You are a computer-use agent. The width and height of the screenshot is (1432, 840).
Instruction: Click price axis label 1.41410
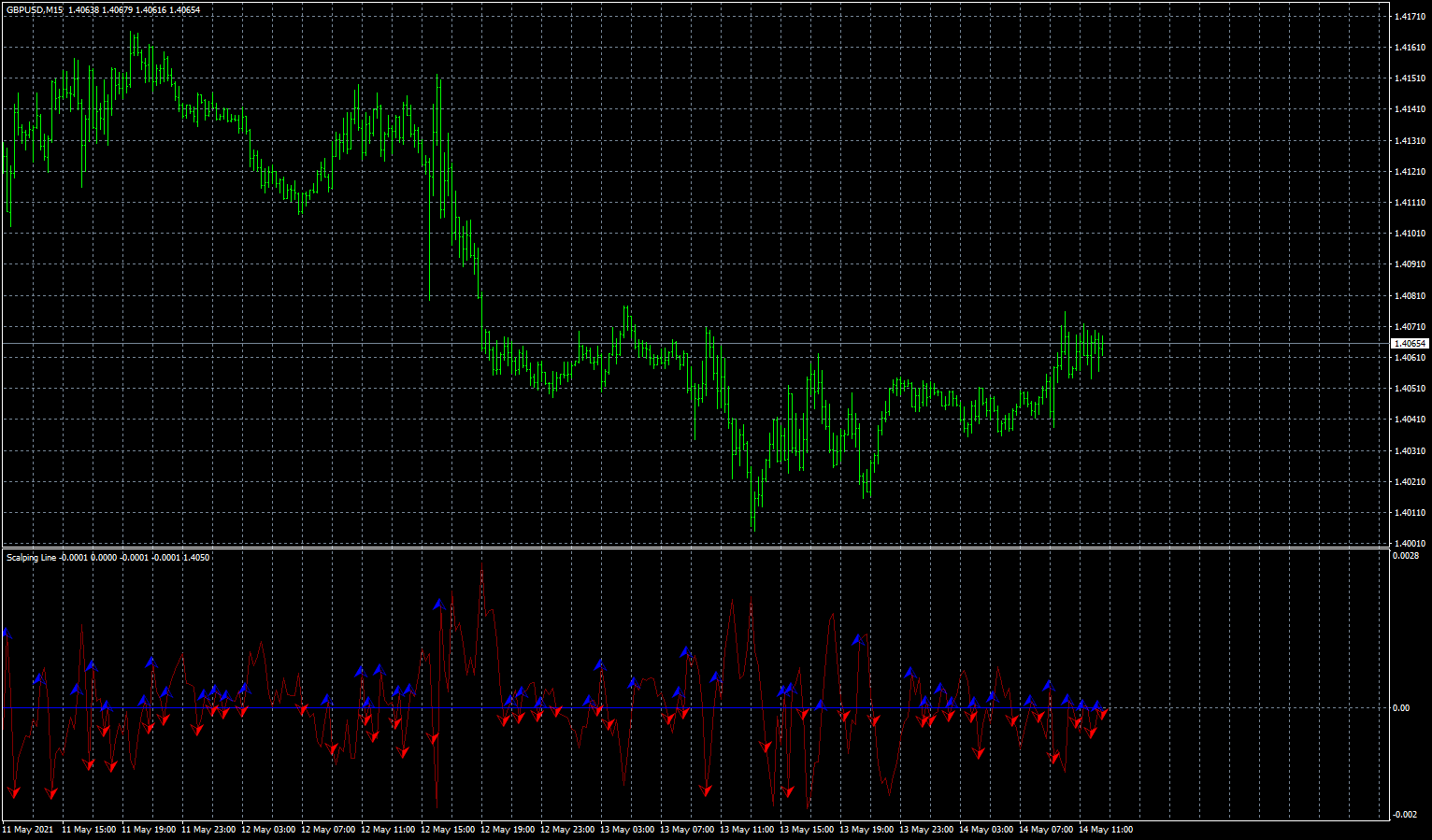[1410, 109]
